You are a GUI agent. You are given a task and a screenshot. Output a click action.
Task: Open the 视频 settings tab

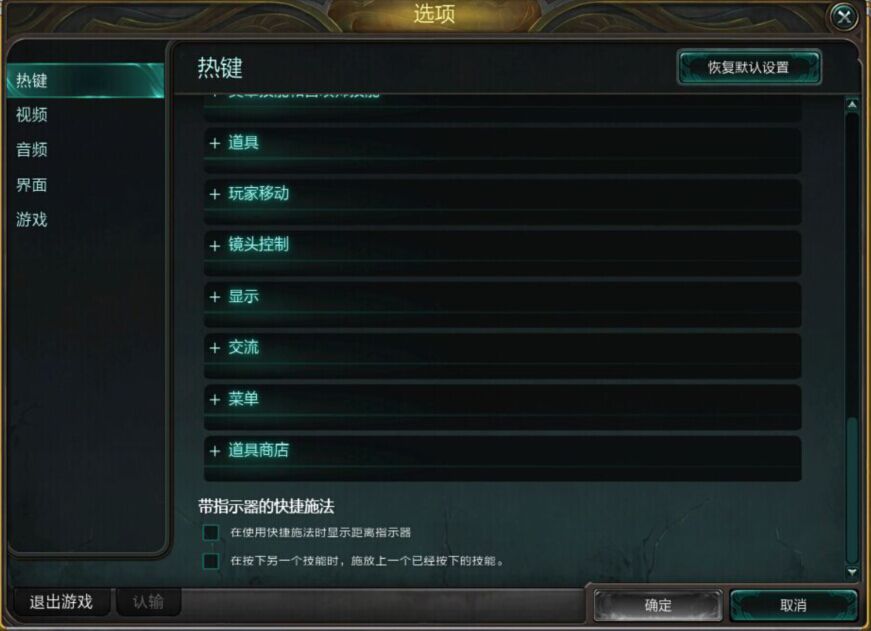point(32,115)
